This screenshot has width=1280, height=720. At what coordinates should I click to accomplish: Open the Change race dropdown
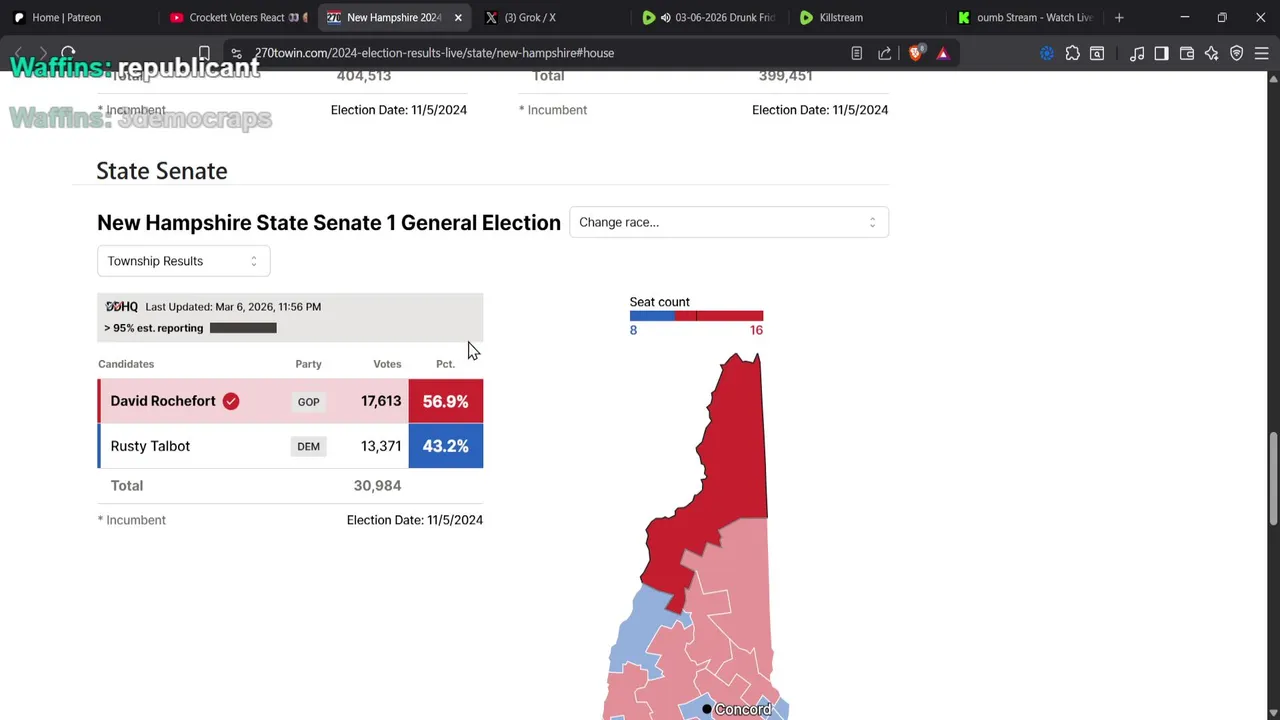[x=728, y=222]
